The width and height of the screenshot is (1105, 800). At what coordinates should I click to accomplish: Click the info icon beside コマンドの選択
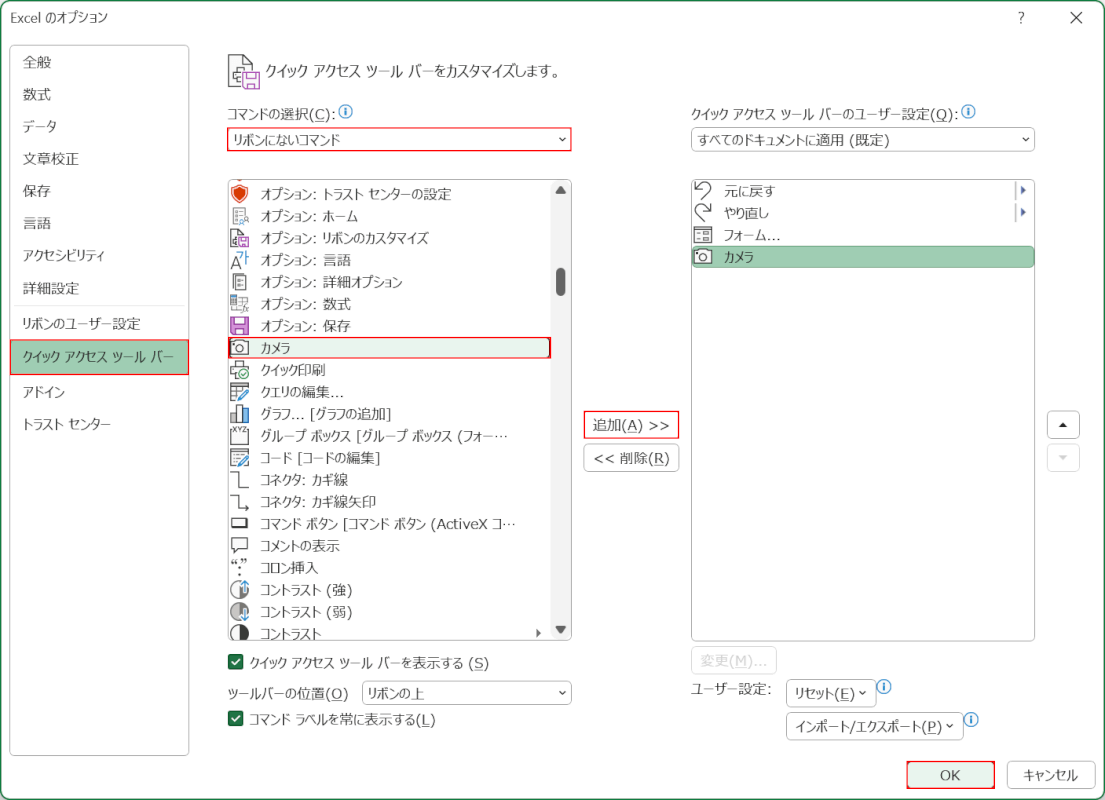tap(346, 113)
